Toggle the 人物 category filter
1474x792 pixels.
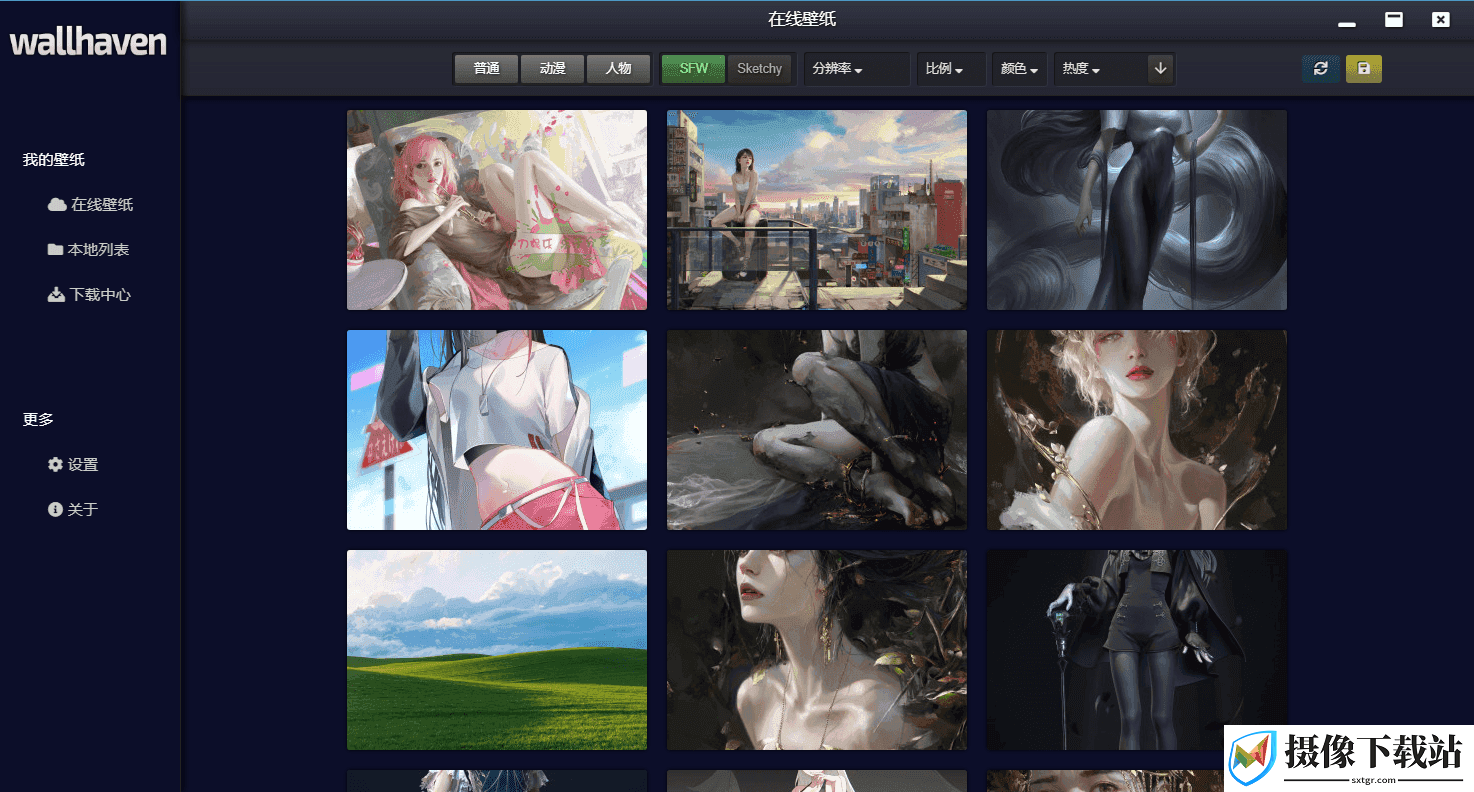(x=618, y=68)
